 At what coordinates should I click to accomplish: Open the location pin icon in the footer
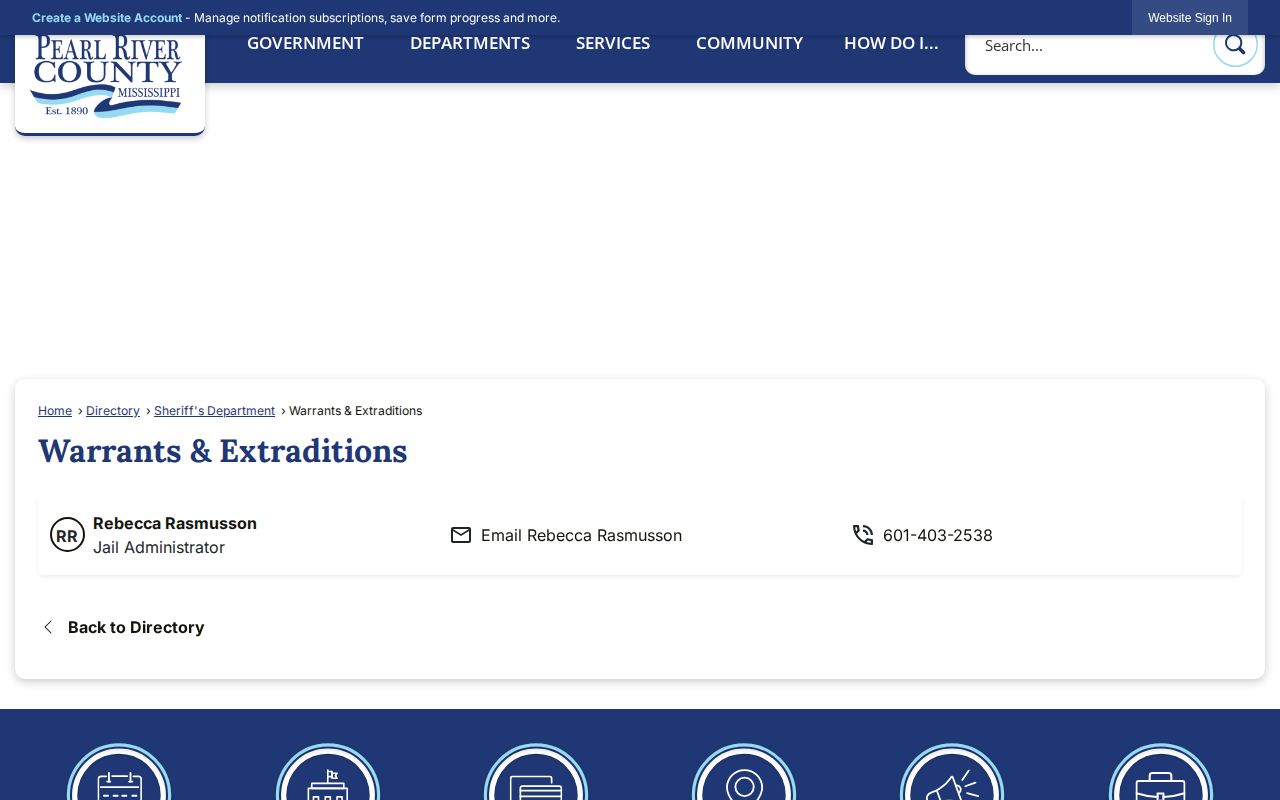click(x=744, y=772)
